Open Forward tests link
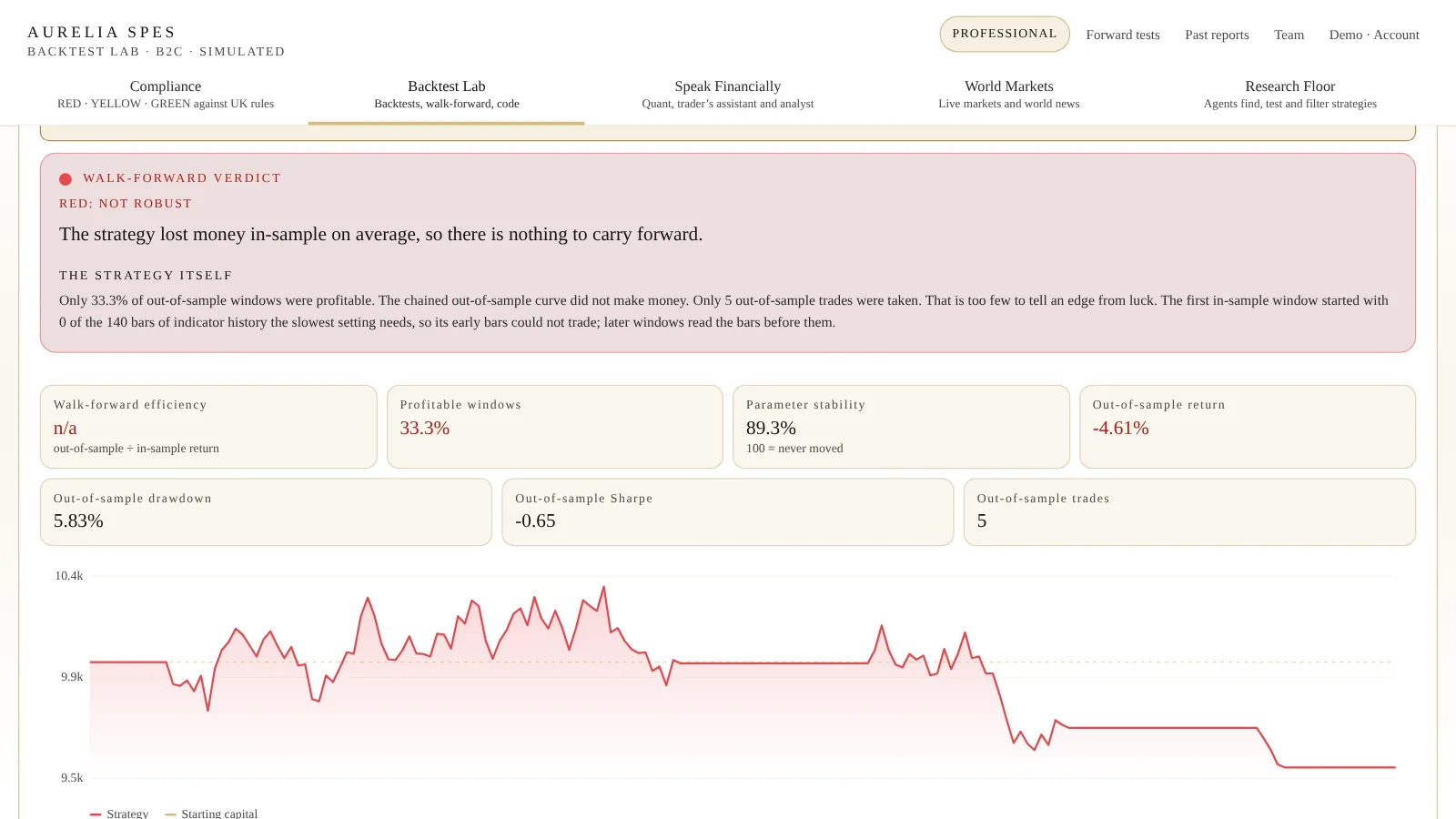Image resolution: width=1456 pixels, height=819 pixels. (x=1123, y=35)
